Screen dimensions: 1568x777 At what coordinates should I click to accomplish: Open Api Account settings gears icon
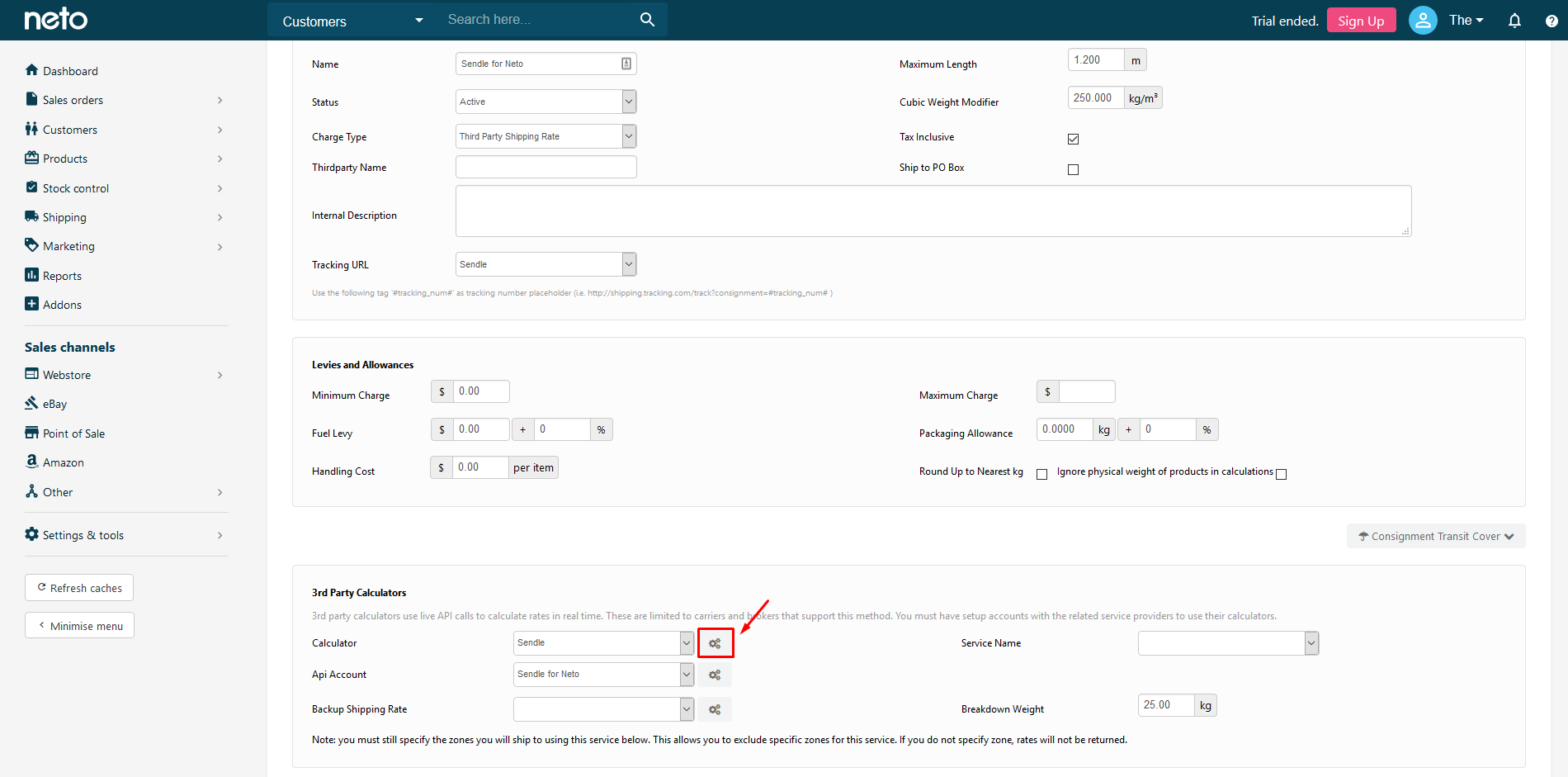tap(715, 675)
